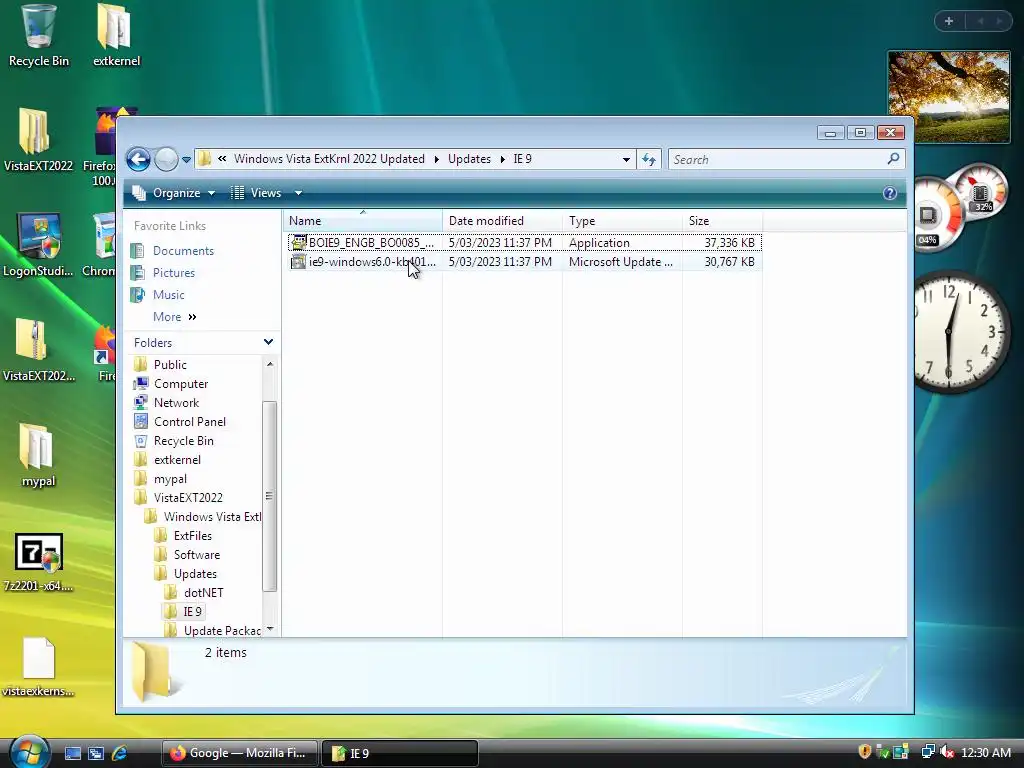Sort by Size column header
The image size is (1024, 768).
722,221
